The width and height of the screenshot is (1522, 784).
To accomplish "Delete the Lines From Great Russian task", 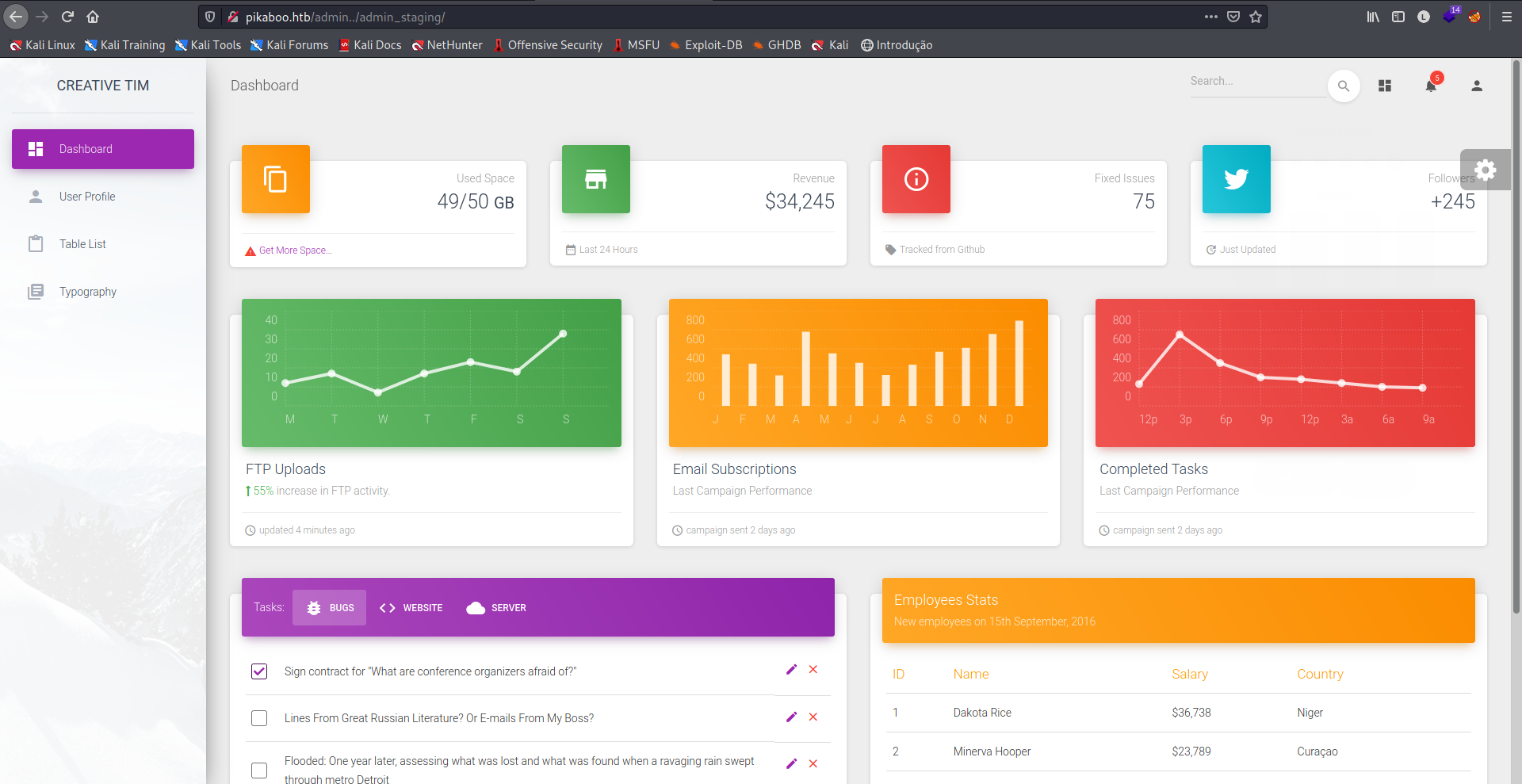I will coord(813,717).
